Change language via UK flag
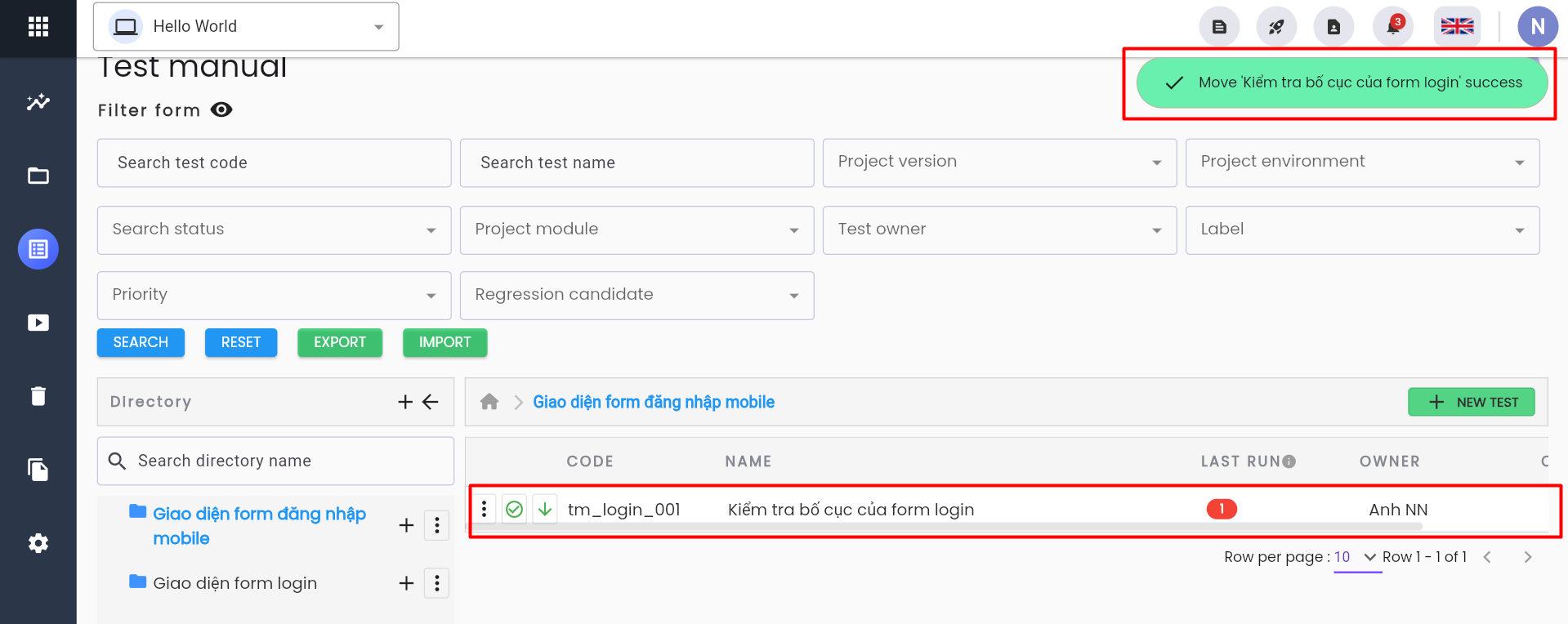Image resolution: width=1568 pixels, height=624 pixels. coord(1457,27)
